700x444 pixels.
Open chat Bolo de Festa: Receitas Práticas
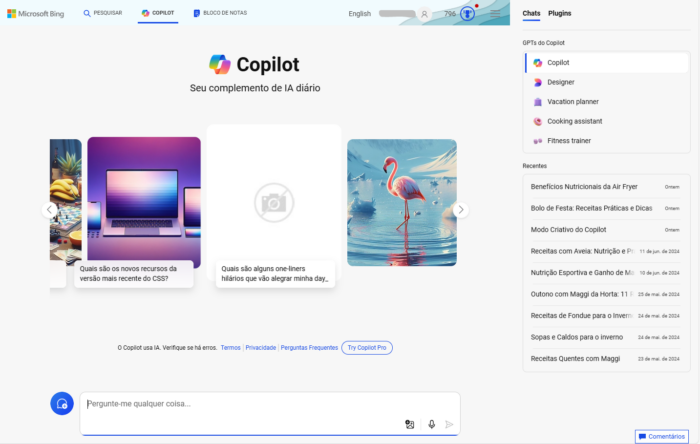click(605, 208)
